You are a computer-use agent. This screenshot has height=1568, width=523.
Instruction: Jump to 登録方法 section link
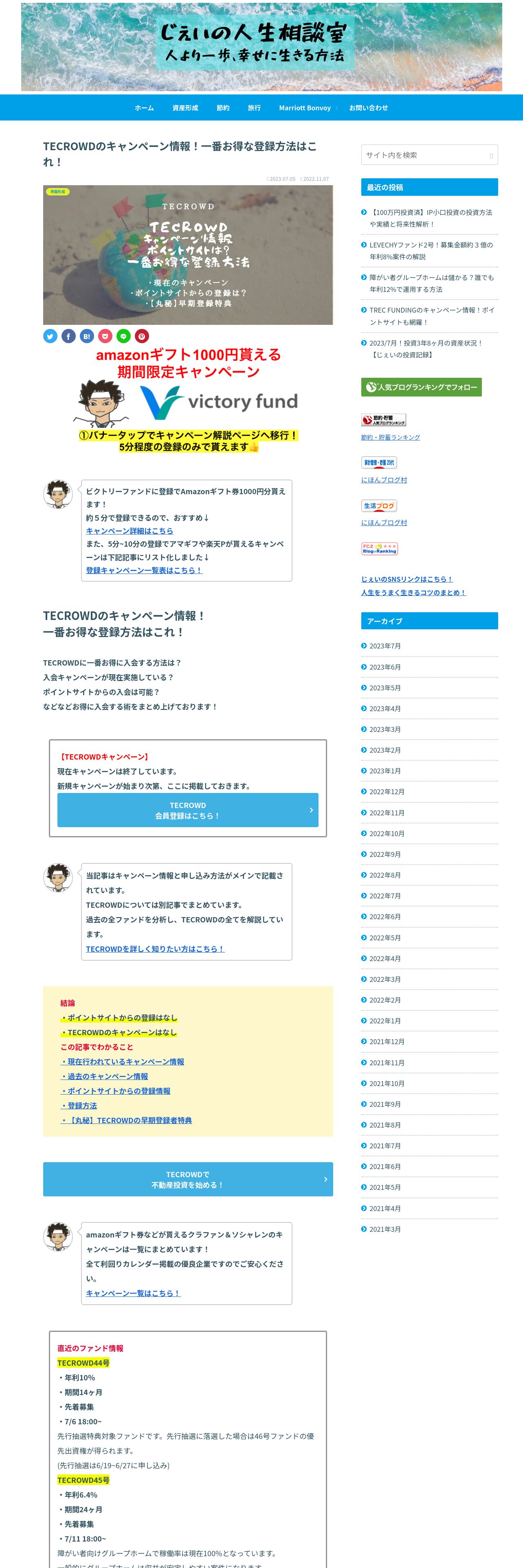(x=79, y=1106)
